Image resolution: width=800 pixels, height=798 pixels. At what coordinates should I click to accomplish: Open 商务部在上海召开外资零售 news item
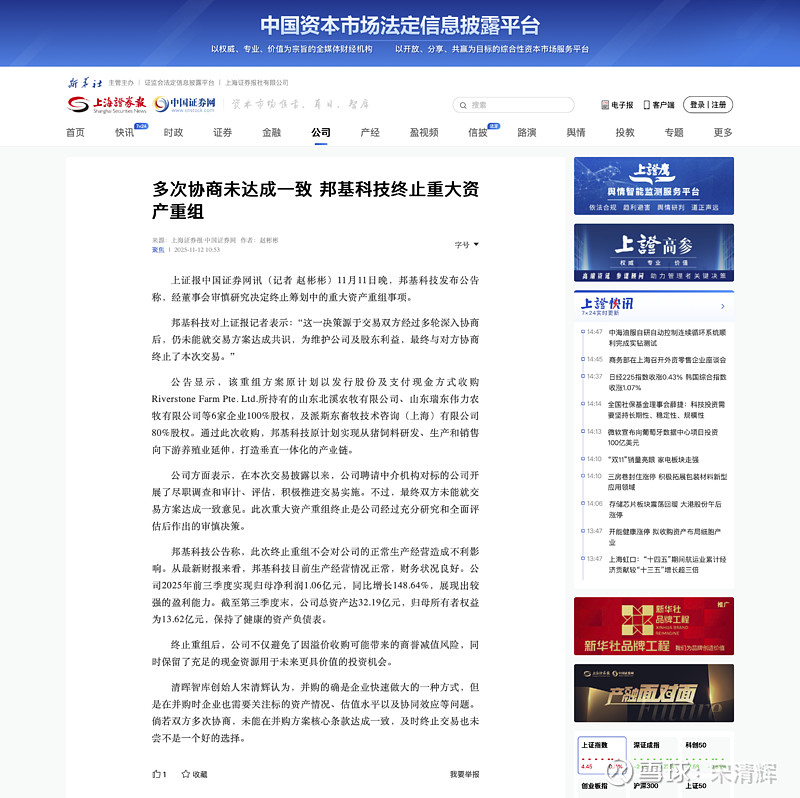[x=667, y=360]
